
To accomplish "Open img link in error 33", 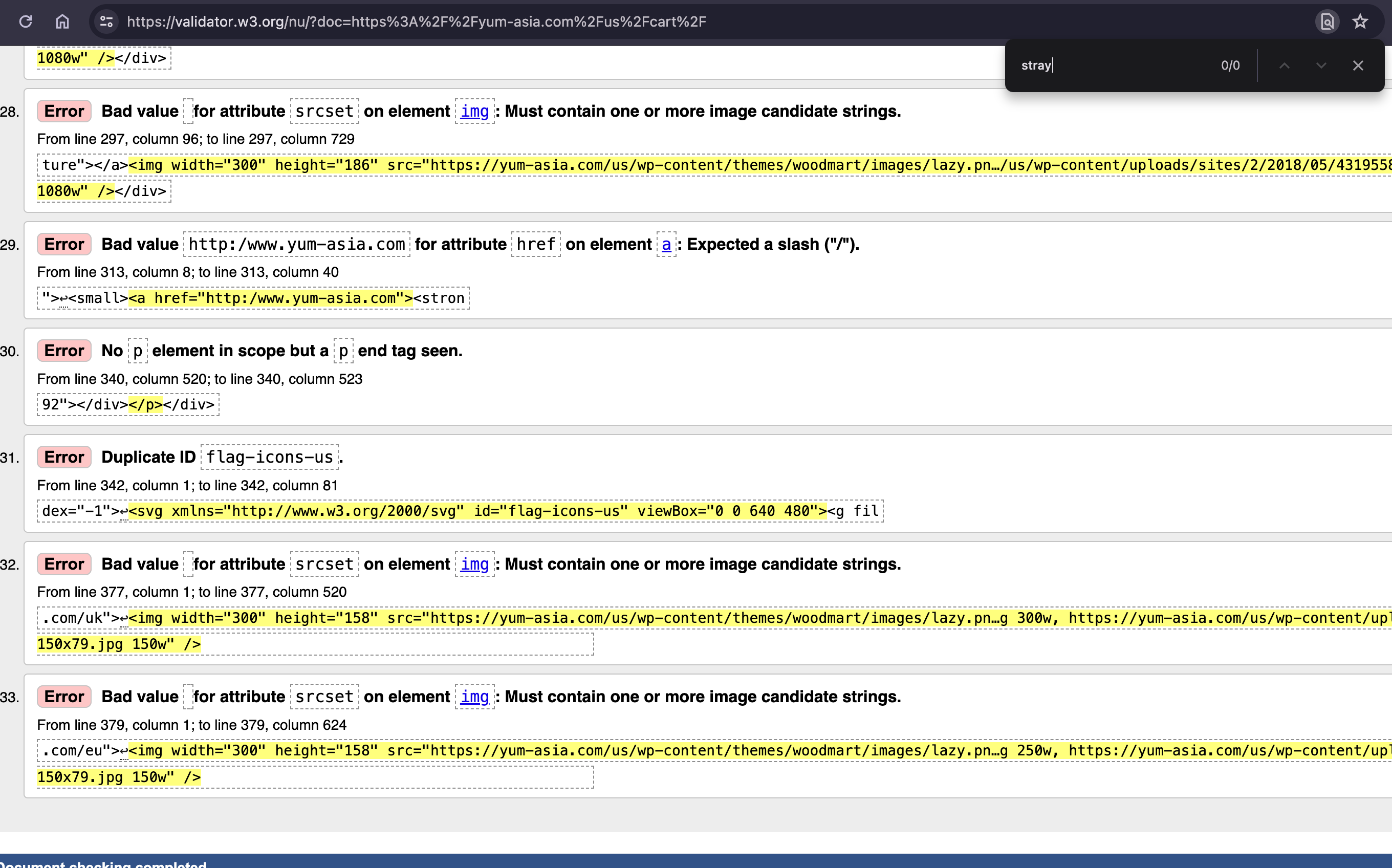I will pyautogui.click(x=474, y=697).
